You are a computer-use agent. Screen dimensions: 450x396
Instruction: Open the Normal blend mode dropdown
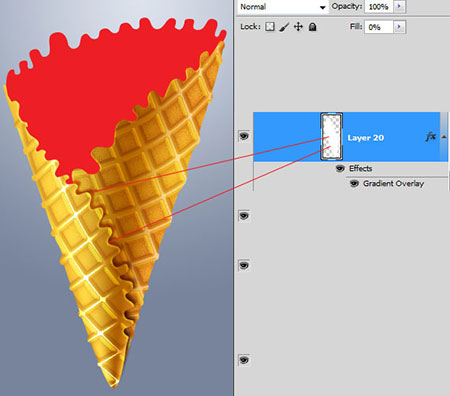(x=282, y=7)
